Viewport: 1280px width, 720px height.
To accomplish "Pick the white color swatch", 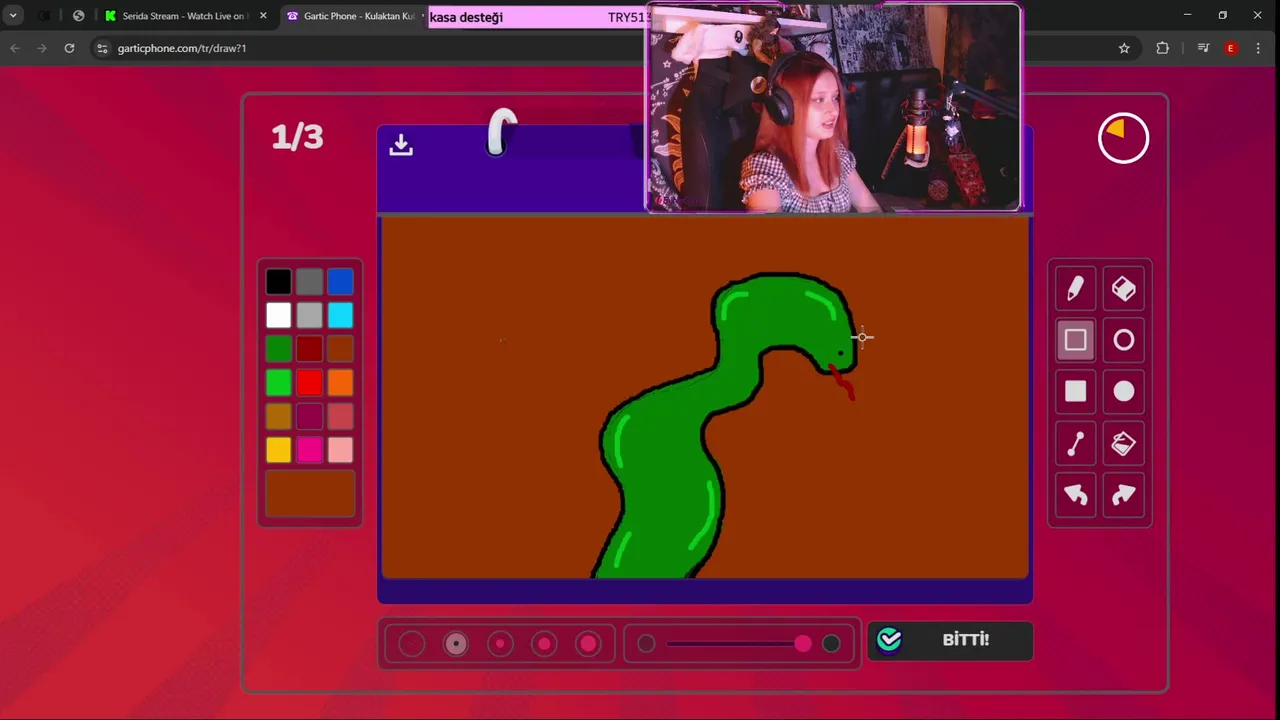I will coord(278,316).
